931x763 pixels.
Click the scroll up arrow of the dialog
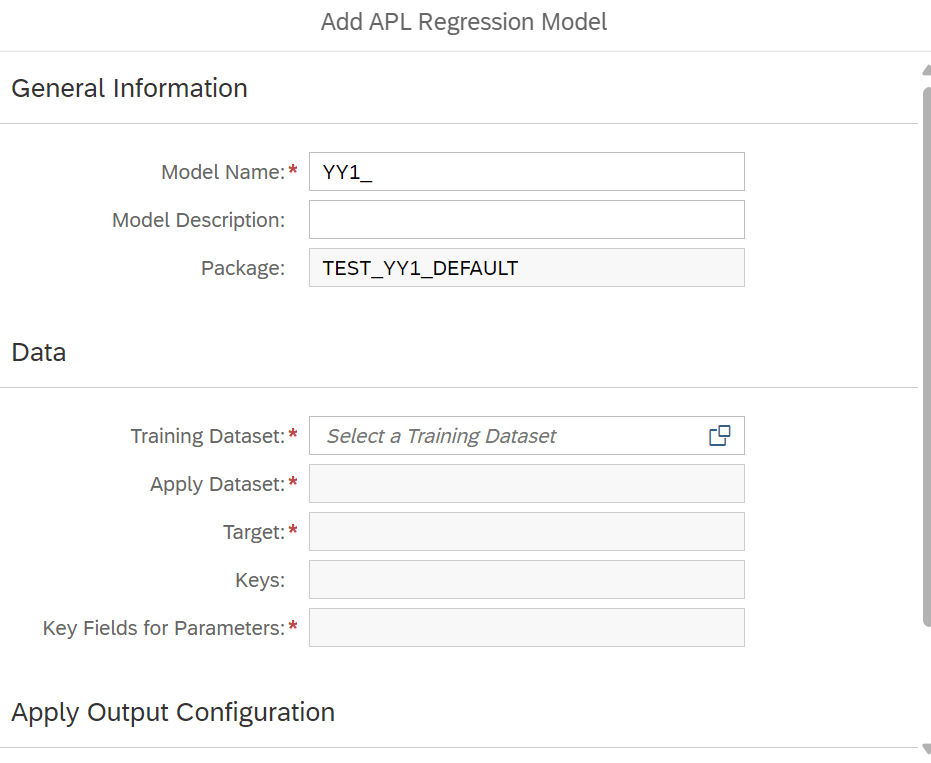926,70
